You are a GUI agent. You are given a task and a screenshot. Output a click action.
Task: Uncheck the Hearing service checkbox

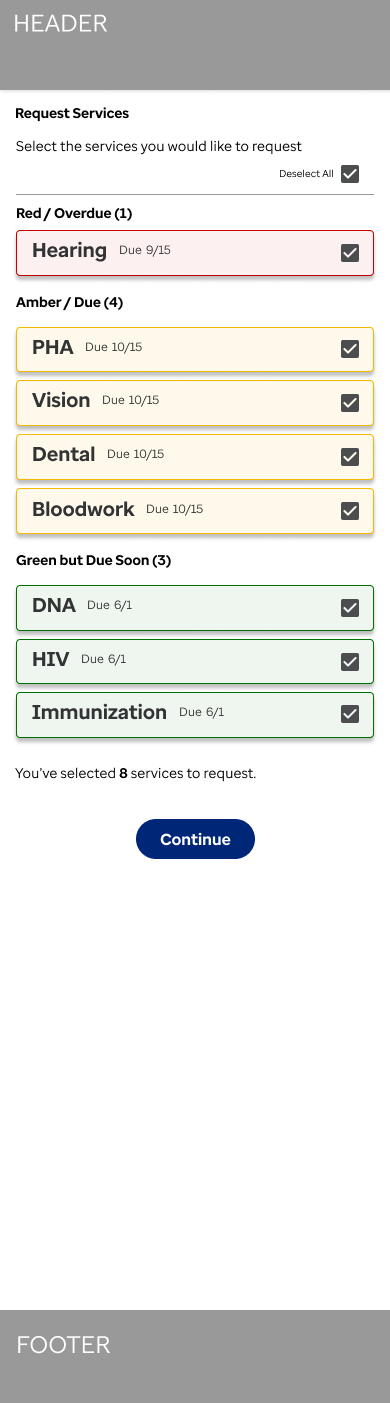click(x=350, y=253)
